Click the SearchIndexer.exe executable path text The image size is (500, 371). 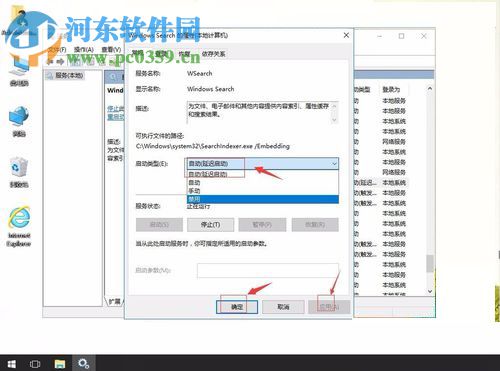click(213, 146)
